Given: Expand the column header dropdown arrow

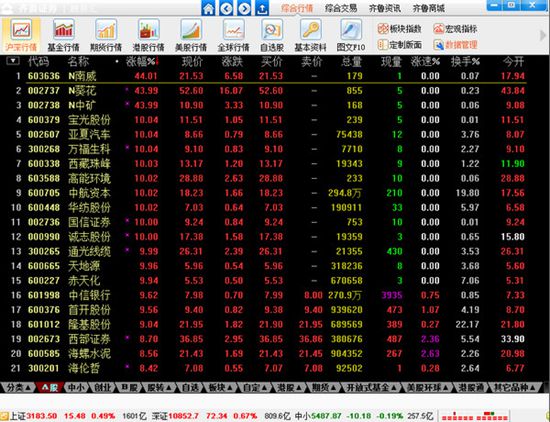Looking at the screenshot, I should point(13,61).
